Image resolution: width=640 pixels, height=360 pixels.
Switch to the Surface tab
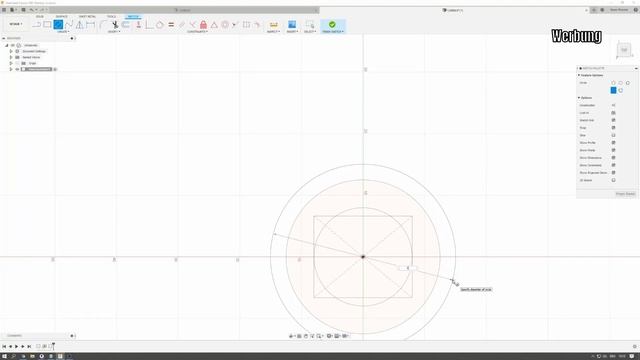[62, 17]
